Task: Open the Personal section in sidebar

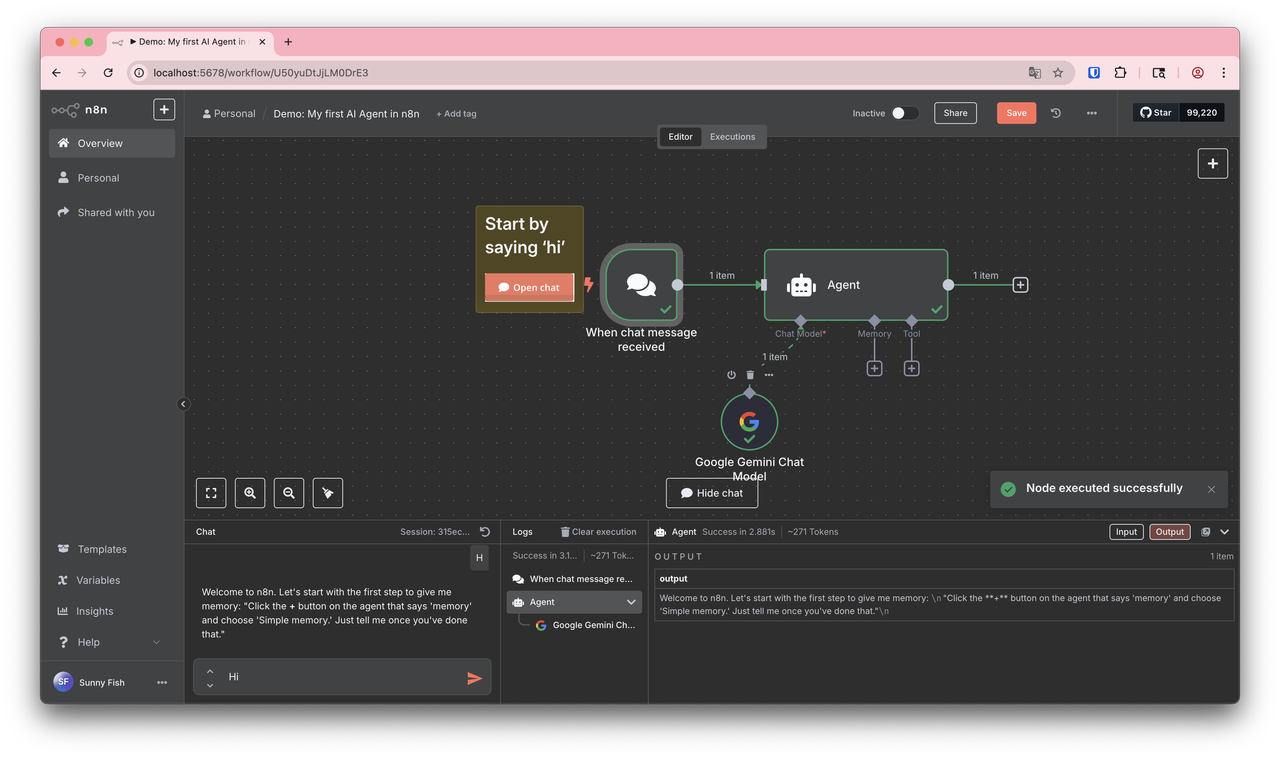Action: (x=112, y=178)
